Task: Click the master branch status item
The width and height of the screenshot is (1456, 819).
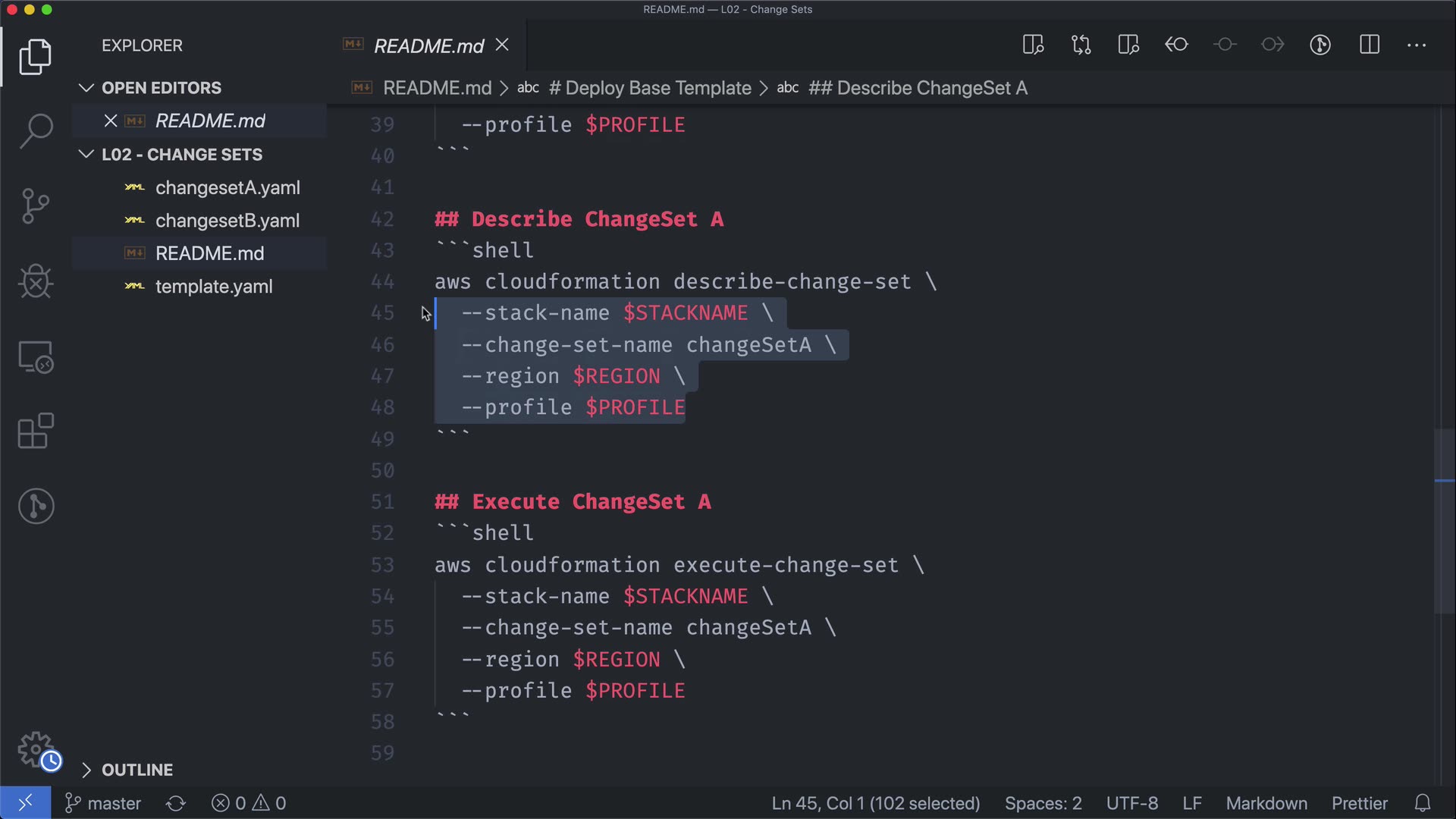Action: [103, 803]
